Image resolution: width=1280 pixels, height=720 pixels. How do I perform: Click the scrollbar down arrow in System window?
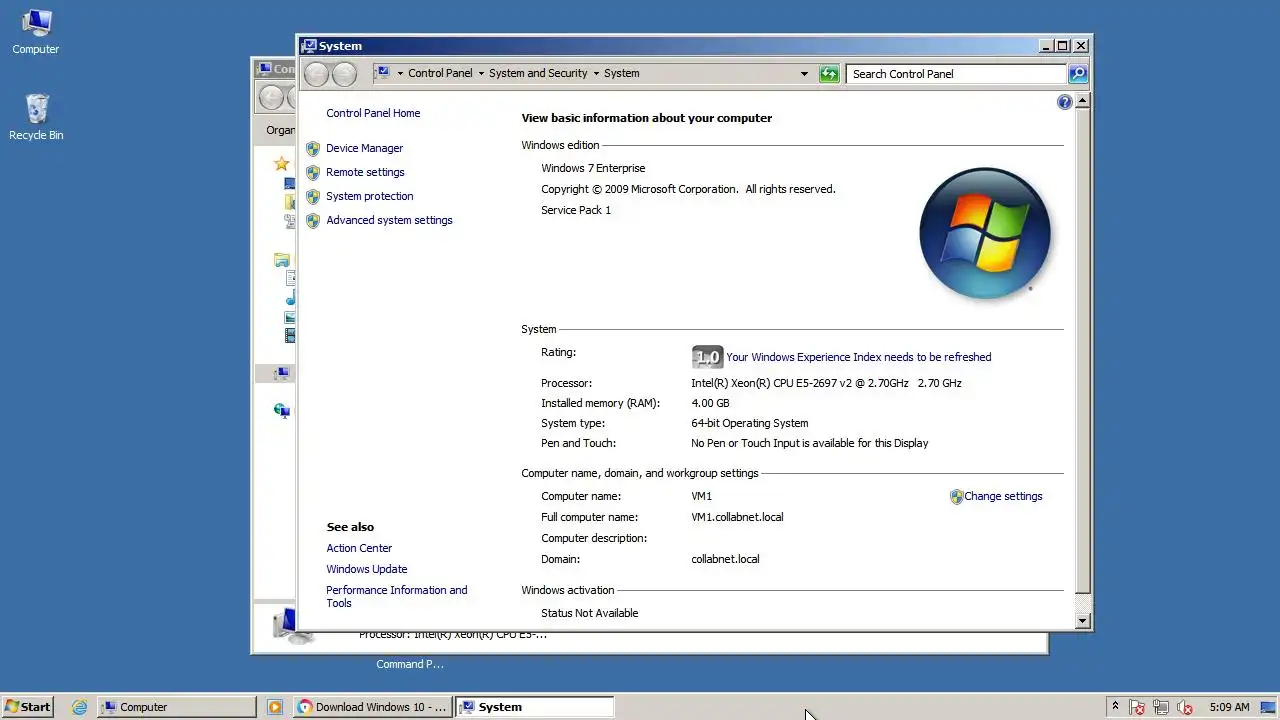1082,621
